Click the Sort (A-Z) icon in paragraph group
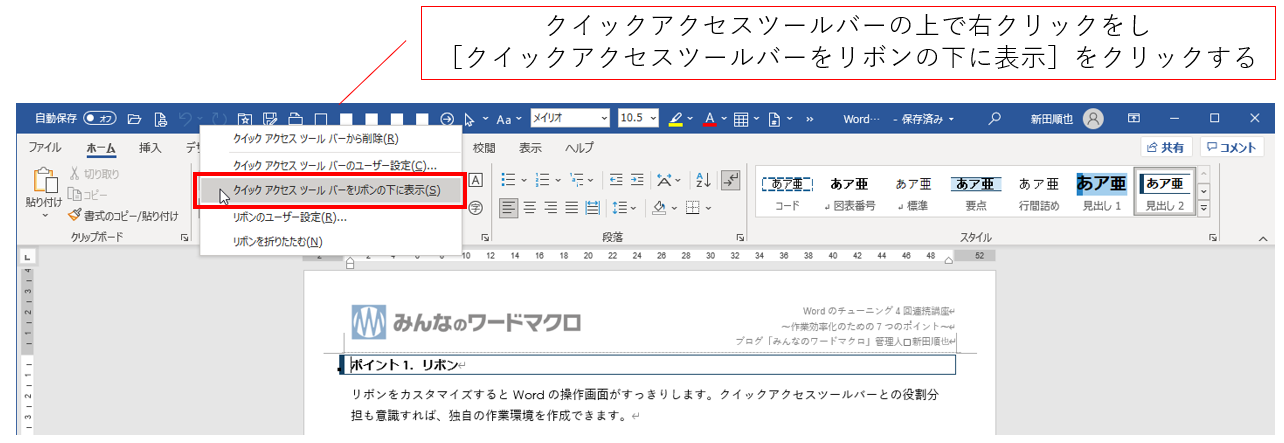1284x443 pixels. pos(701,180)
